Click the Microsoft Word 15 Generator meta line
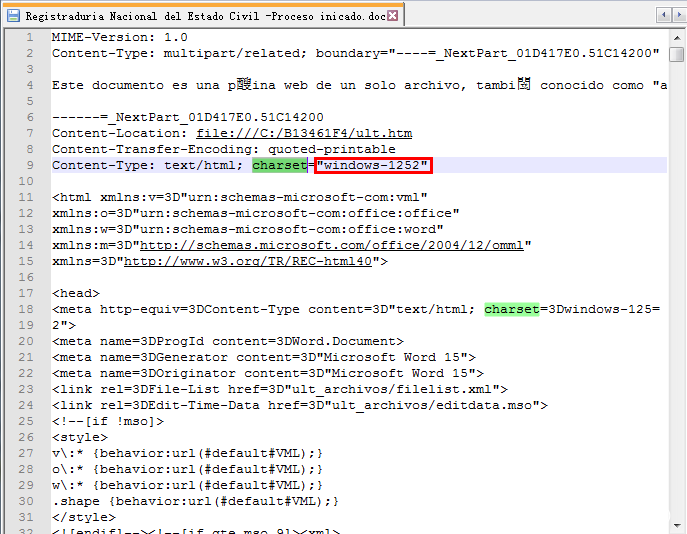 point(264,357)
